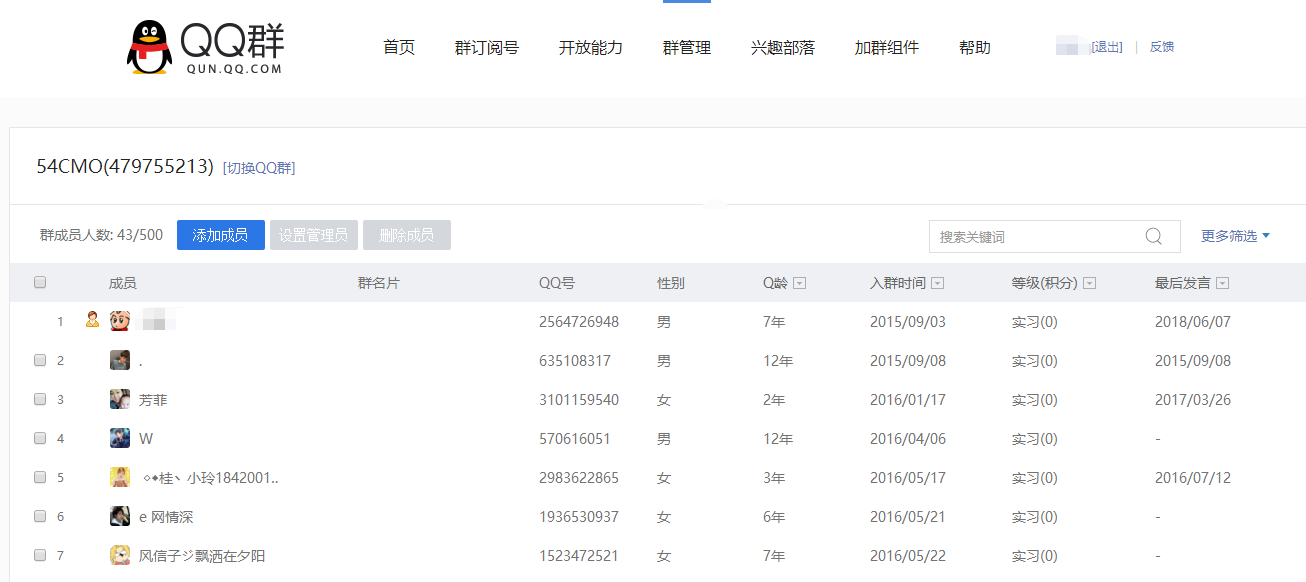Focus the 搜索关键词 search field
Viewport: 1306px width, 582px height.
pos(1035,237)
